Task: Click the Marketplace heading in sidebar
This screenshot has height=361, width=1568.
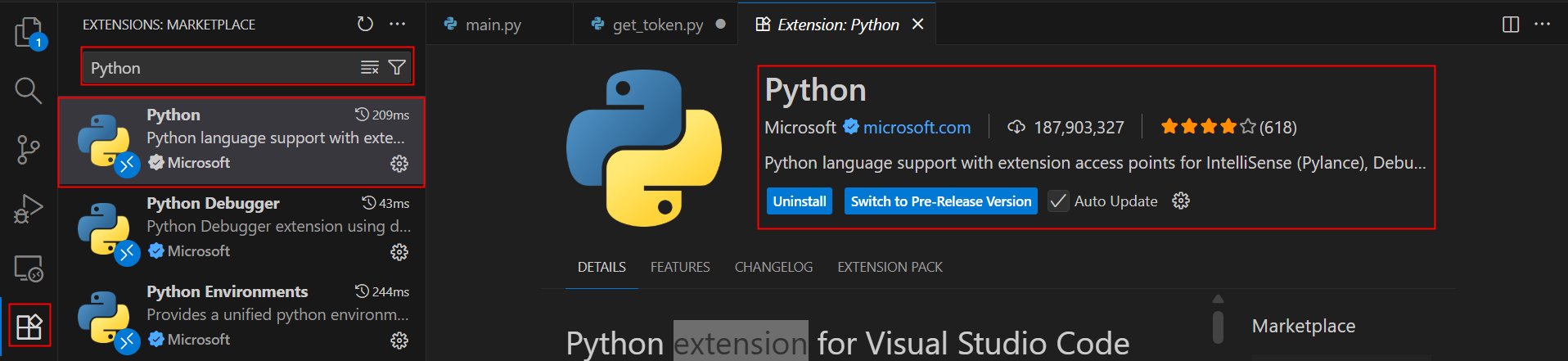Action: click(1304, 327)
